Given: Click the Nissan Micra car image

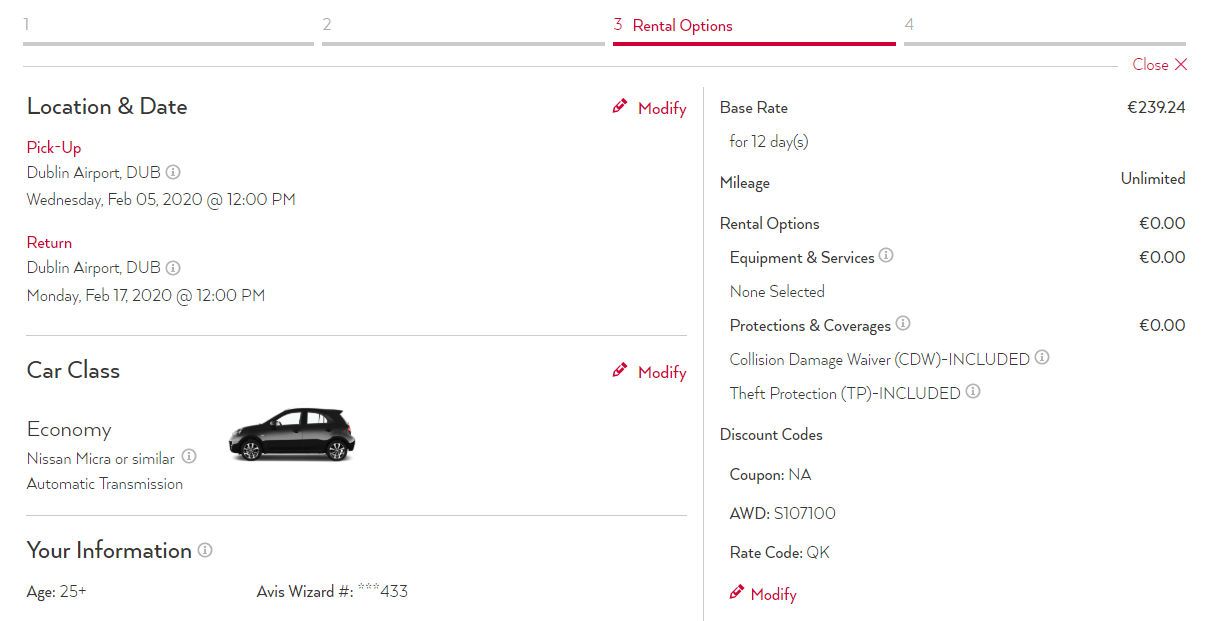Looking at the screenshot, I should tap(292, 435).
